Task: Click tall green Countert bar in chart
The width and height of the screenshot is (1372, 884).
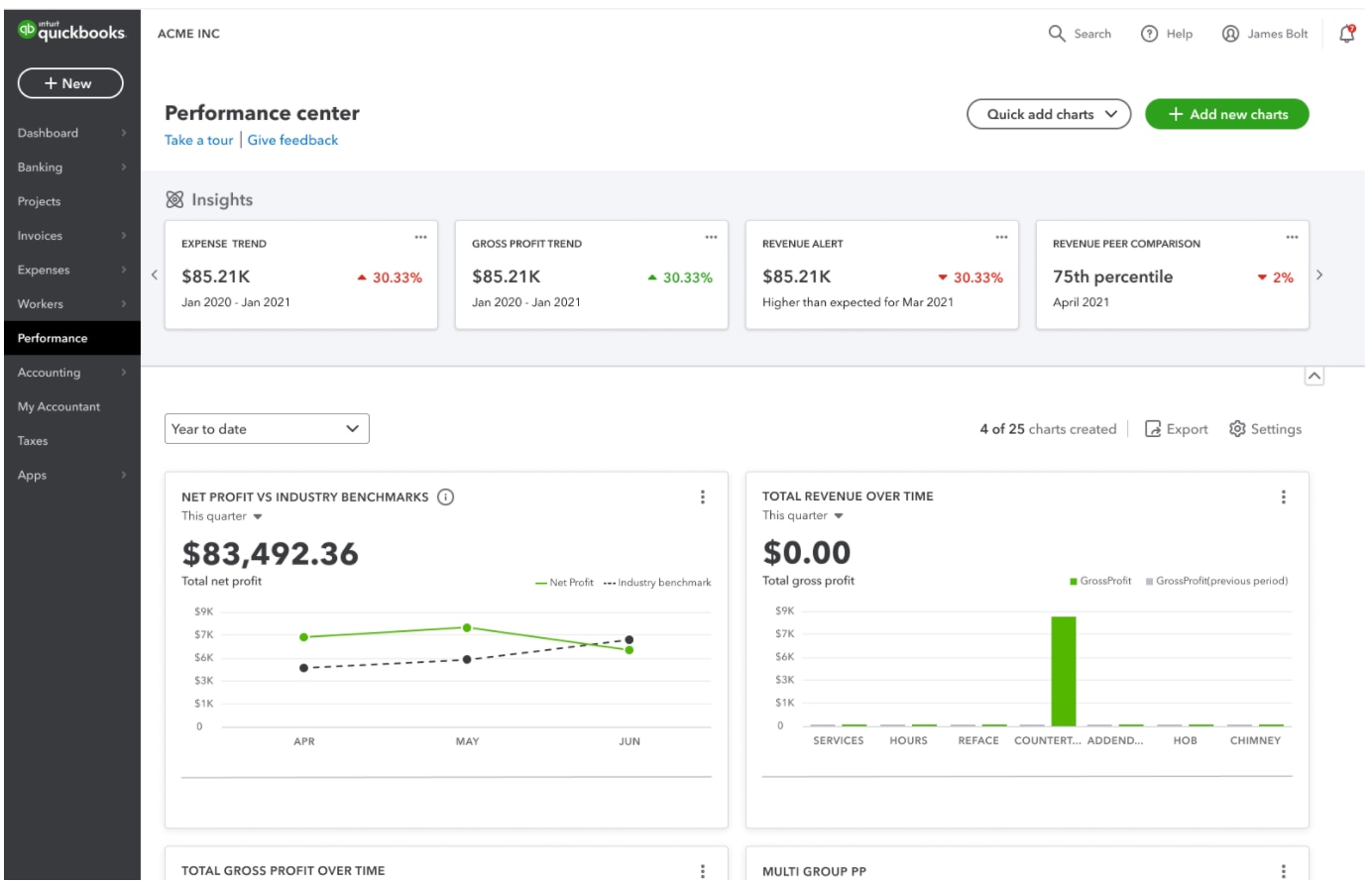Action: click(x=1064, y=671)
